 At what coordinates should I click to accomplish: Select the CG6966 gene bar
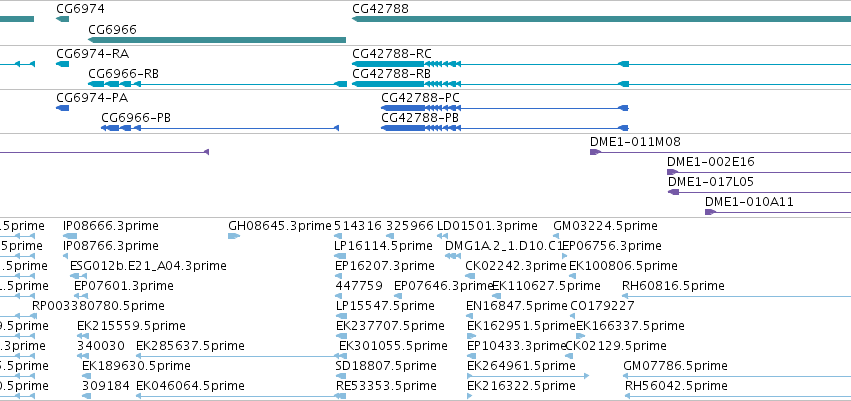click(x=217, y=40)
